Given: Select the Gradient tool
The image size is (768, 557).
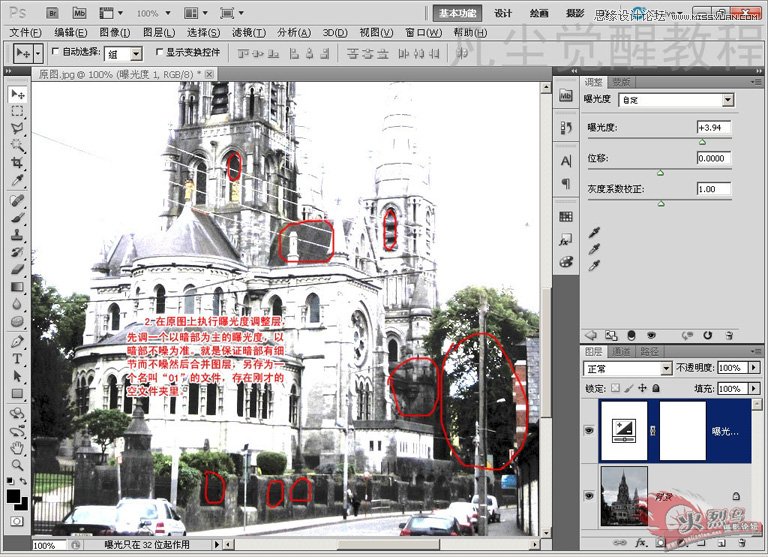Looking at the screenshot, I should [x=18, y=287].
